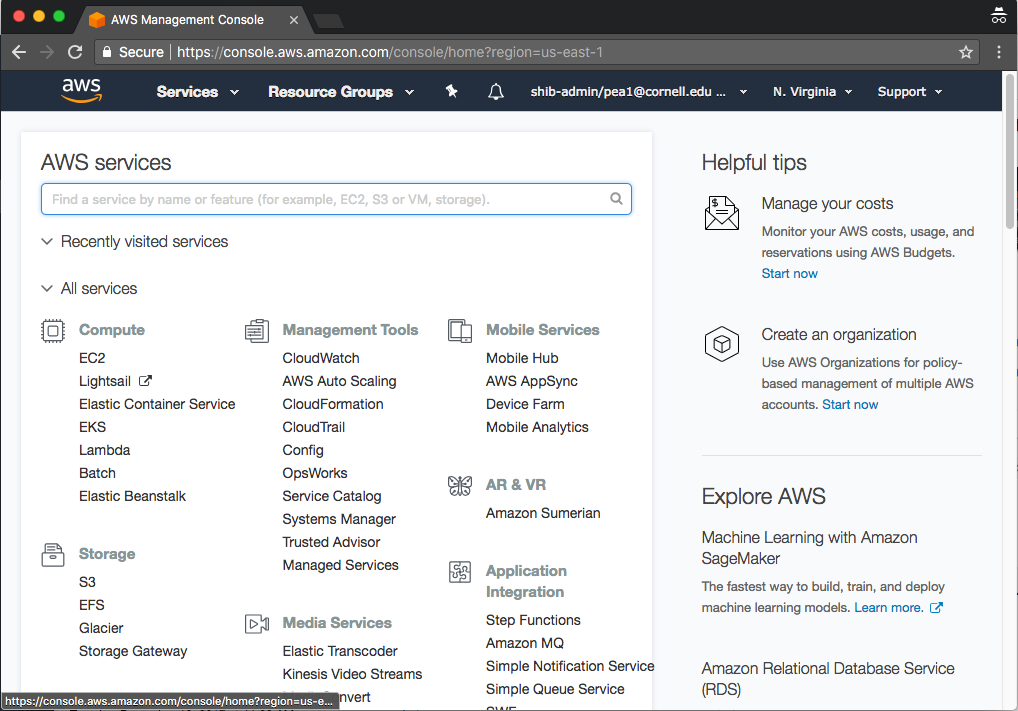
Task: Go forward using the browser forward arrow
Action: 47,52
